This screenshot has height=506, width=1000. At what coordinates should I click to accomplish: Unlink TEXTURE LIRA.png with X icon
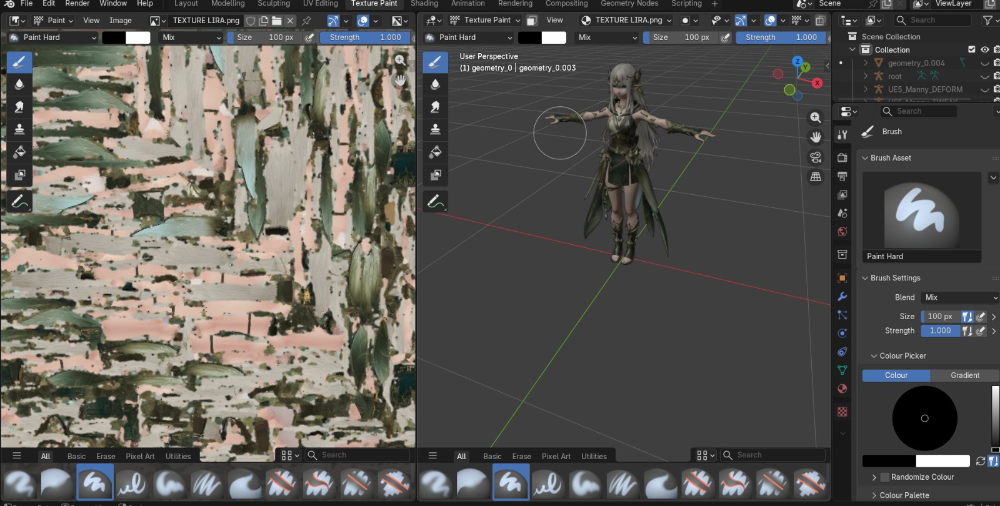(x=290, y=21)
